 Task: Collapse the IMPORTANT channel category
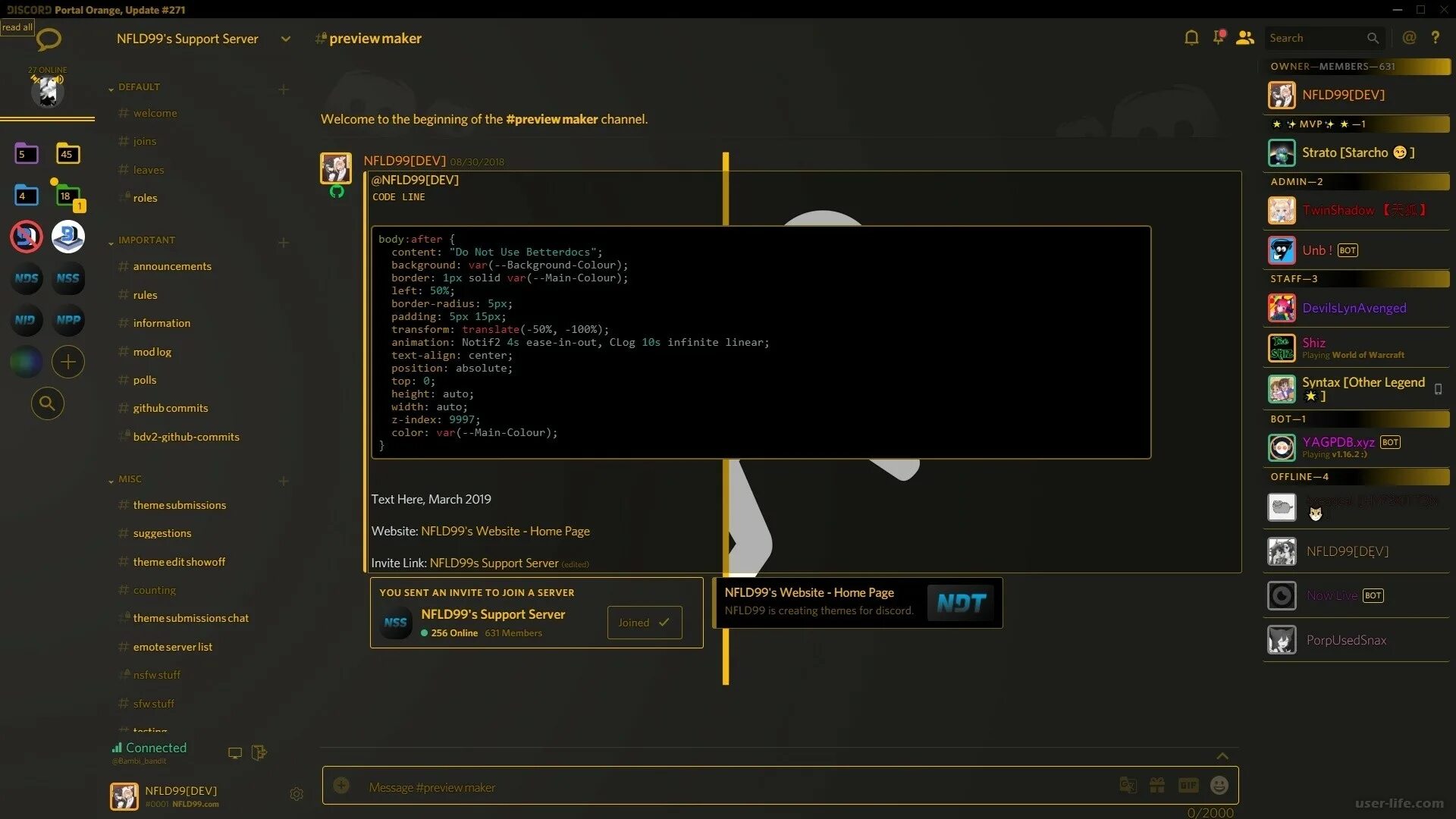[146, 240]
